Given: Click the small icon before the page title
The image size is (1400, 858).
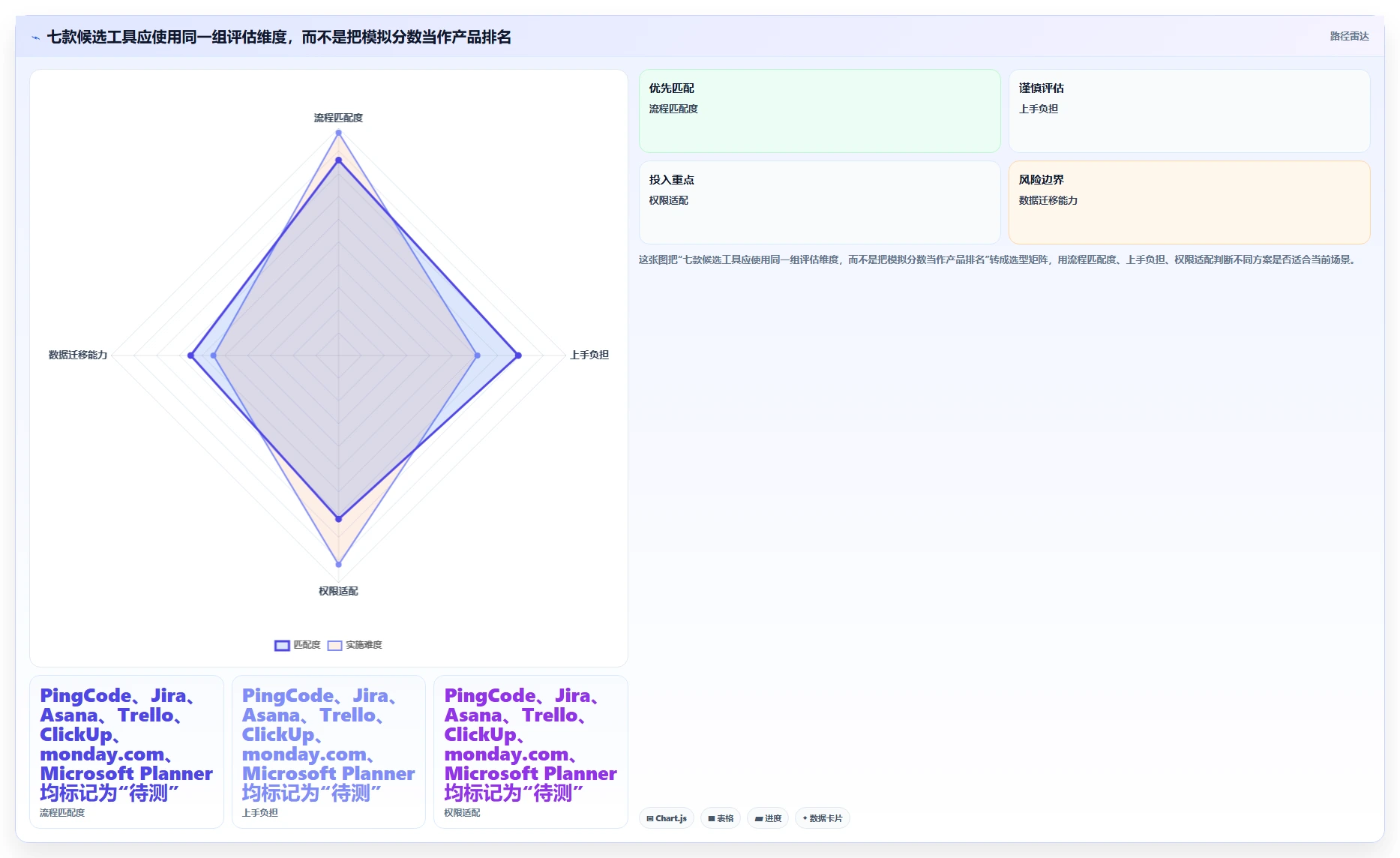Looking at the screenshot, I should pyautogui.click(x=35, y=37).
